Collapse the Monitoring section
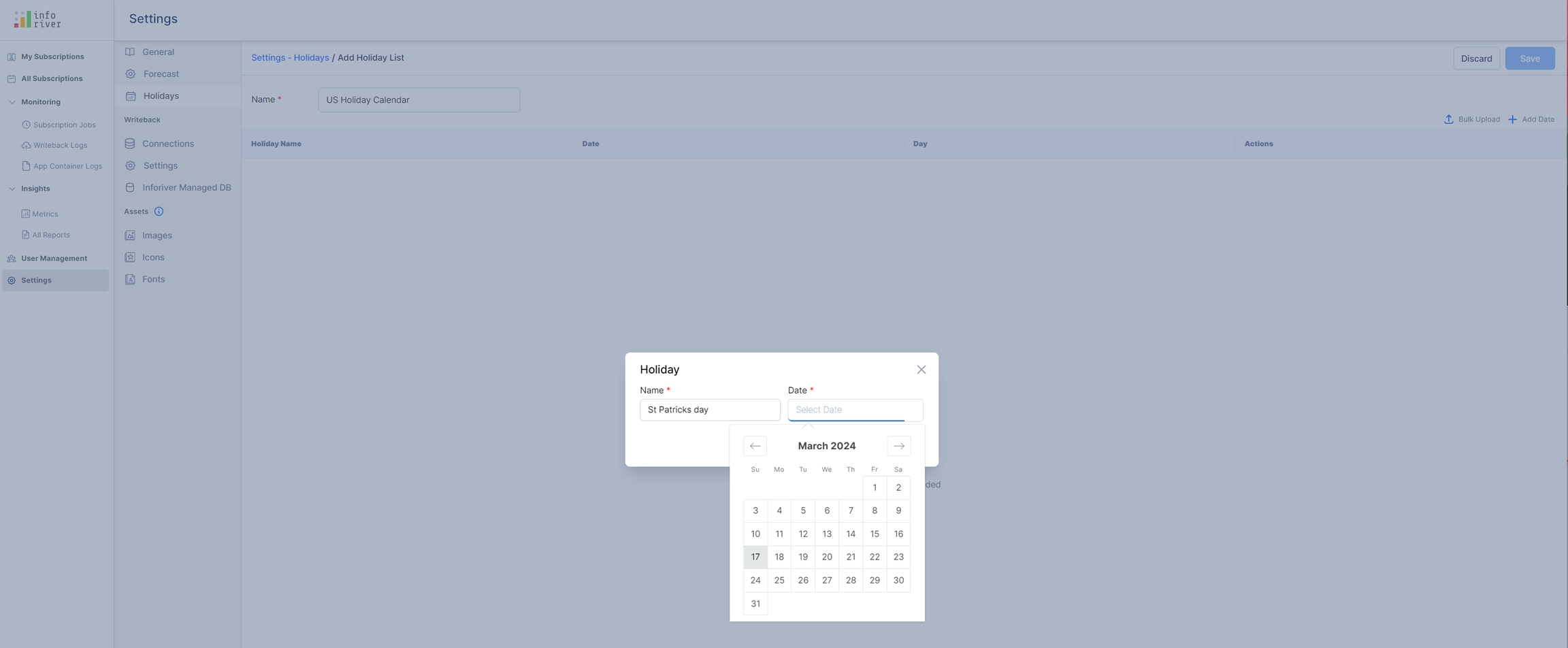 pyautogui.click(x=12, y=102)
